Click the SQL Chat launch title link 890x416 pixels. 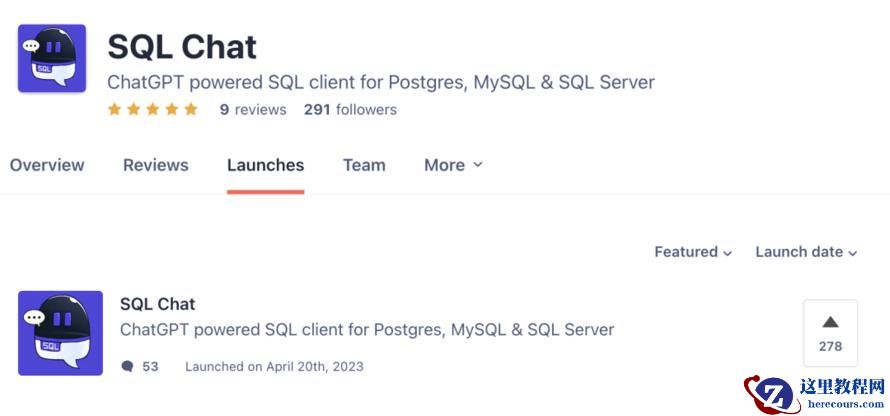pos(157,304)
